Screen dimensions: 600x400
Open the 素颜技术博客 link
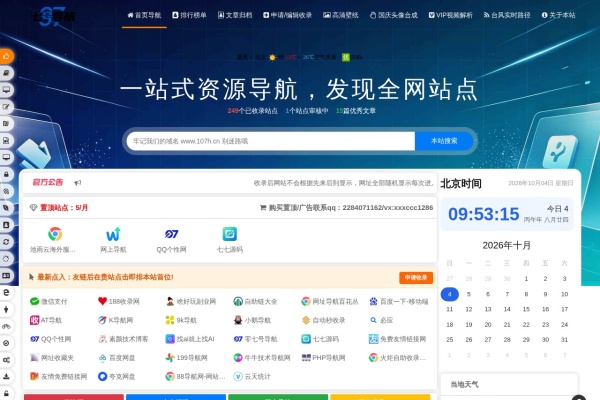click(123, 339)
